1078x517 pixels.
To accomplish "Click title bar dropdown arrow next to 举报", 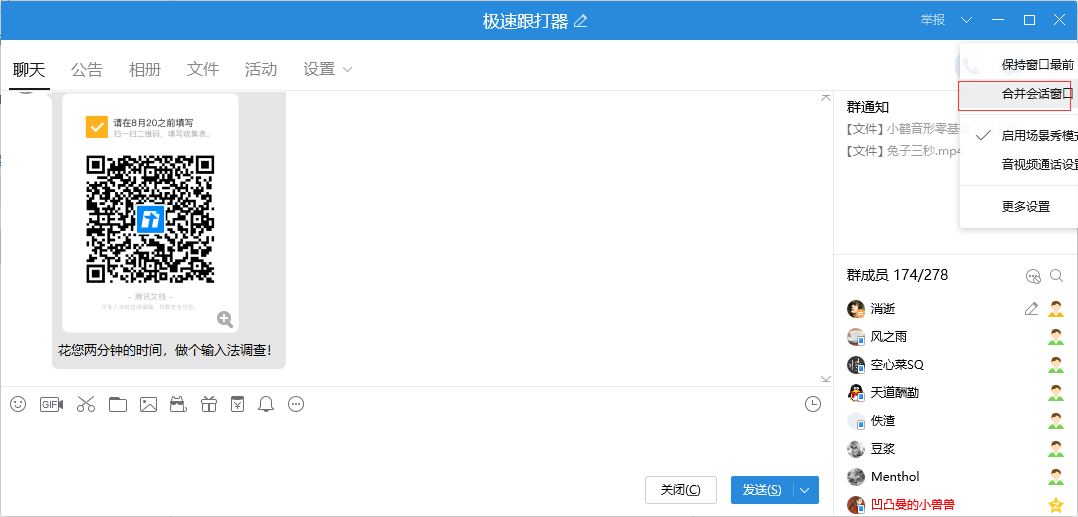I will pyautogui.click(x=967, y=20).
